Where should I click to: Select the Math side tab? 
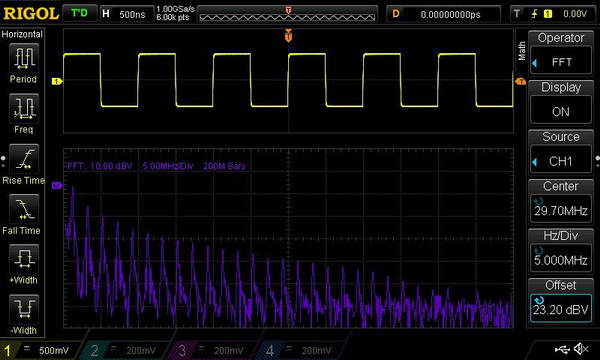point(521,51)
